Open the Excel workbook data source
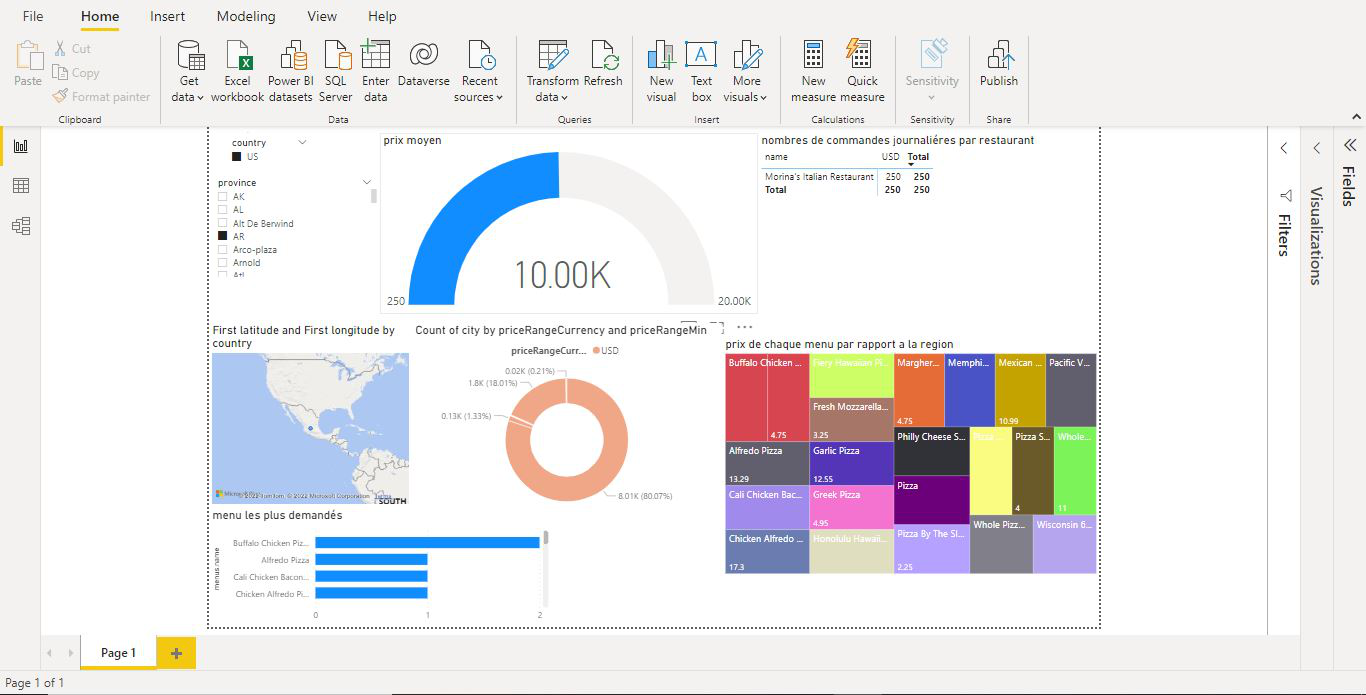The height and width of the screenshot is (695, 1366). tap(237, 56)
